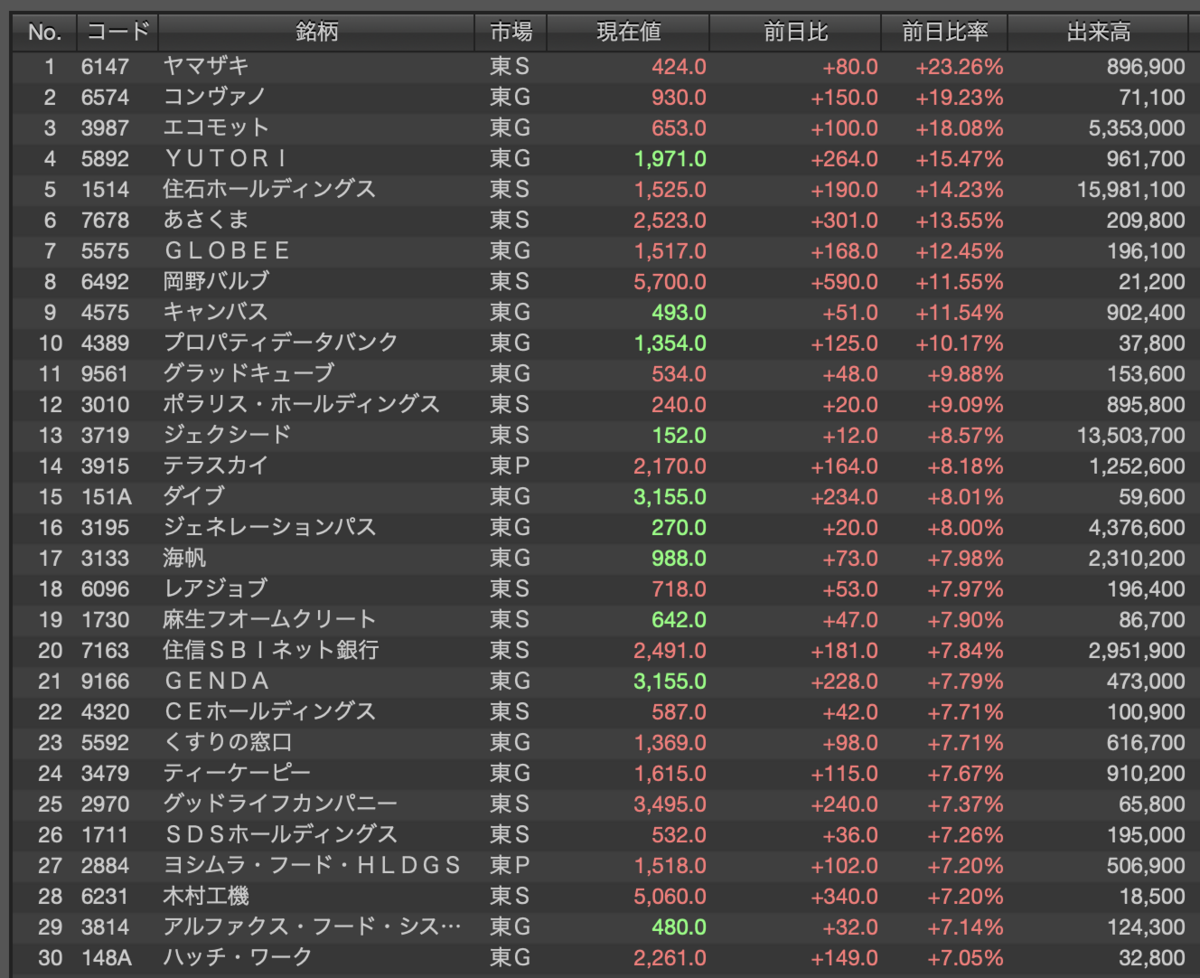Select 住石ホールディングス in the list

[x=270, y=189]
